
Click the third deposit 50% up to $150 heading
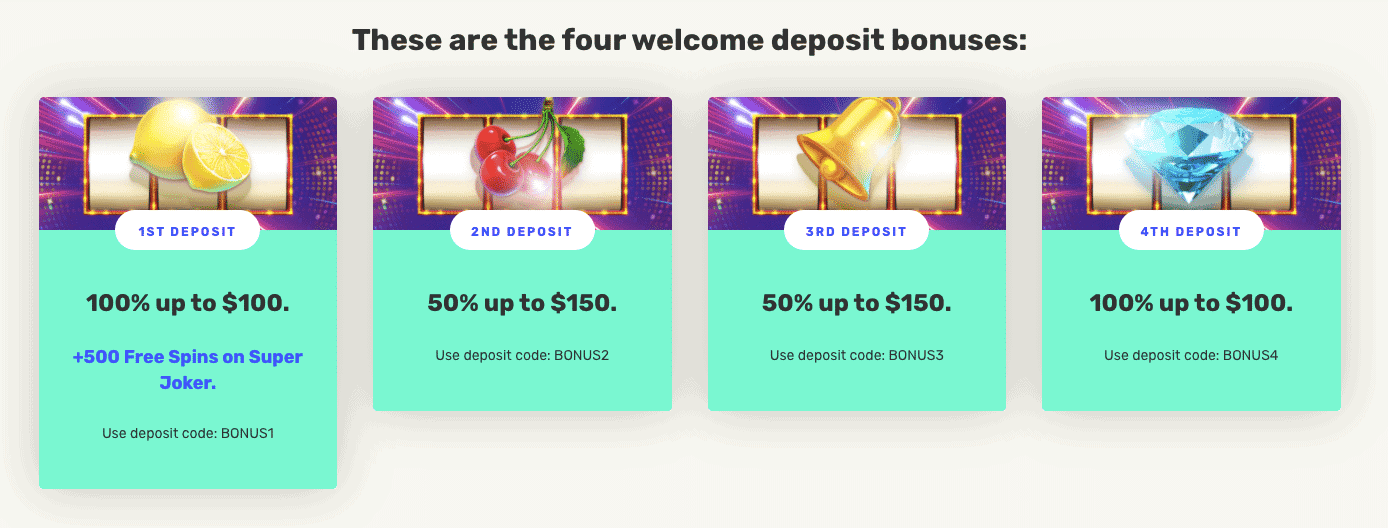[x=857, y=302]
